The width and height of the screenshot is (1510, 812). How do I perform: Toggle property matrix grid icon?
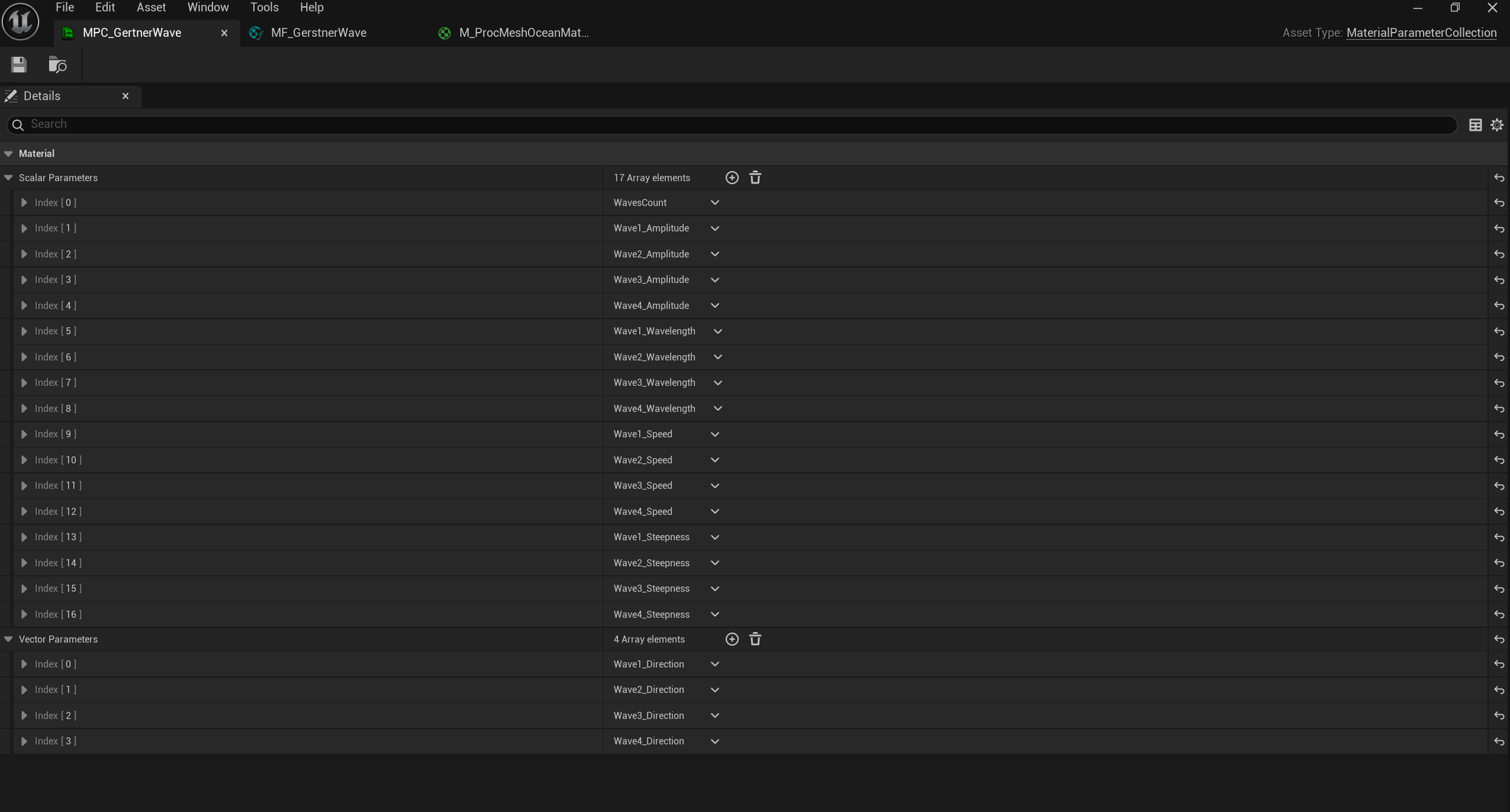coord(1475,124)
